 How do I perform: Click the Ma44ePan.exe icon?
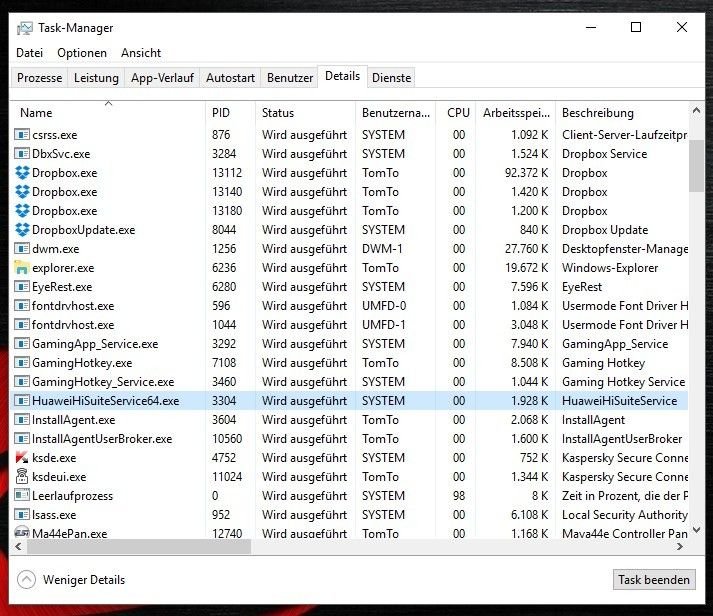(22, 533)
